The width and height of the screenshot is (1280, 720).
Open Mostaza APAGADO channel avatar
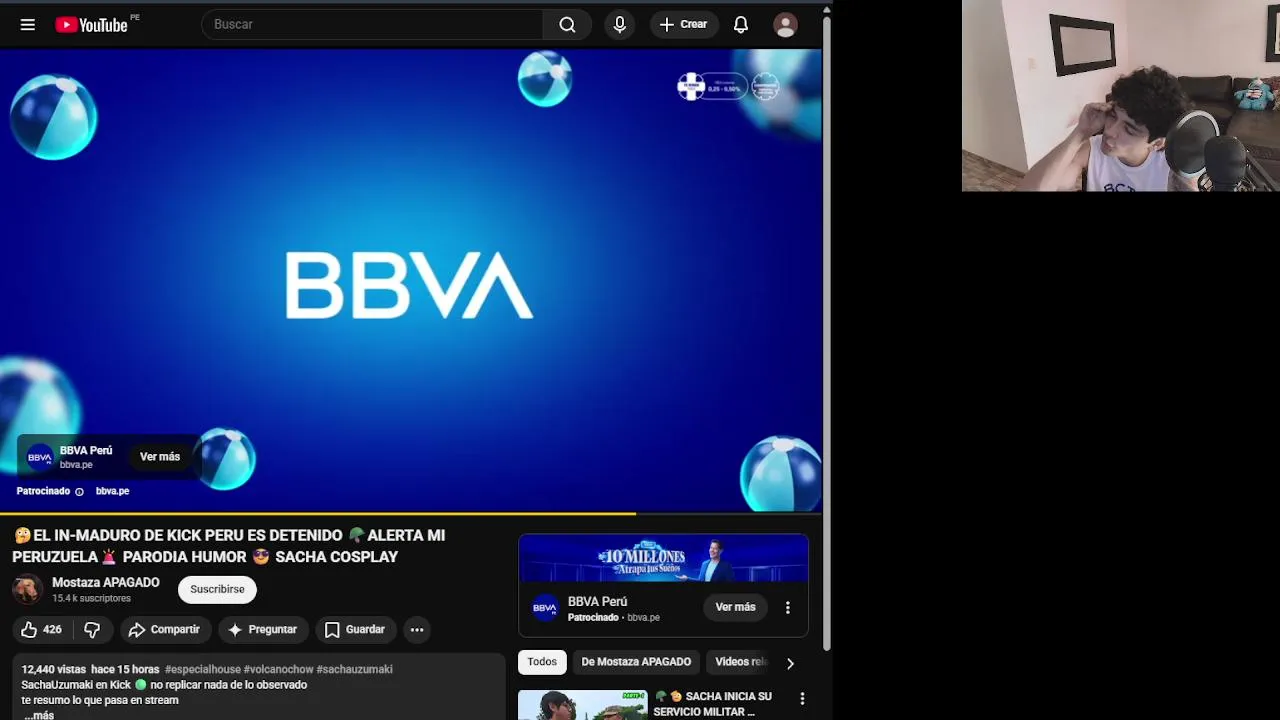[x=27, y=590]
